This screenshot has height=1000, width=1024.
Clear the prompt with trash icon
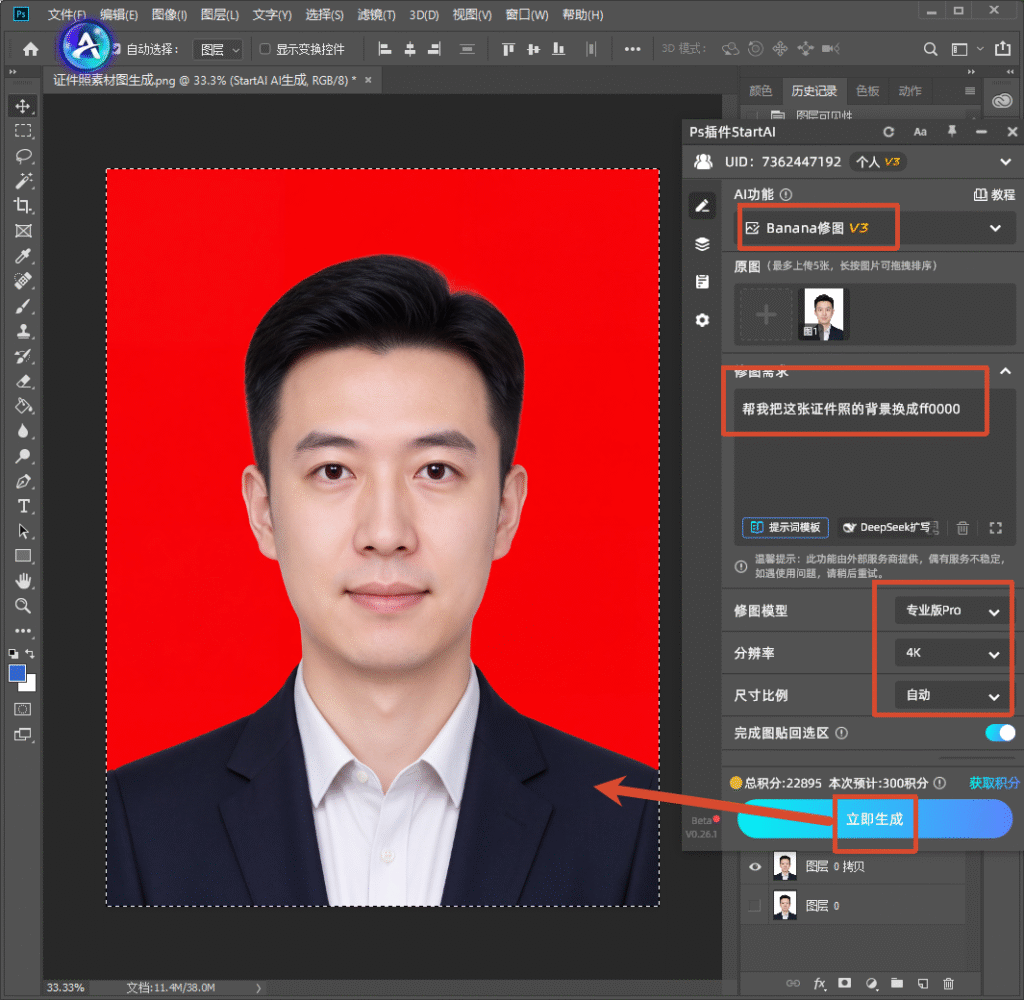pos(962,528)
